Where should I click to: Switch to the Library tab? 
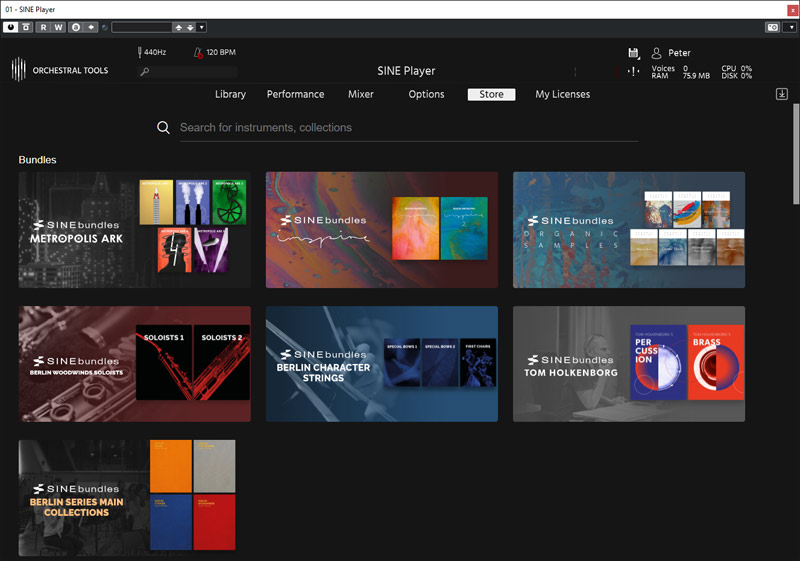point(230,94)
